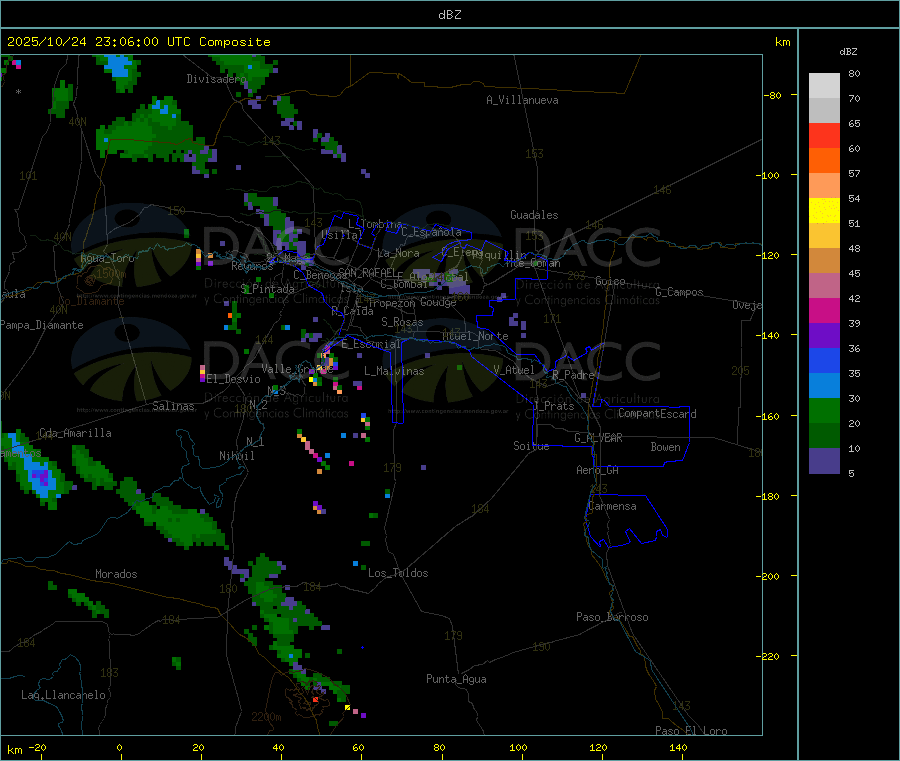The height and width of the screenshot is (761, 900).
Task: Click the -220 km vertical axis tick
Action: coord(768,657)
